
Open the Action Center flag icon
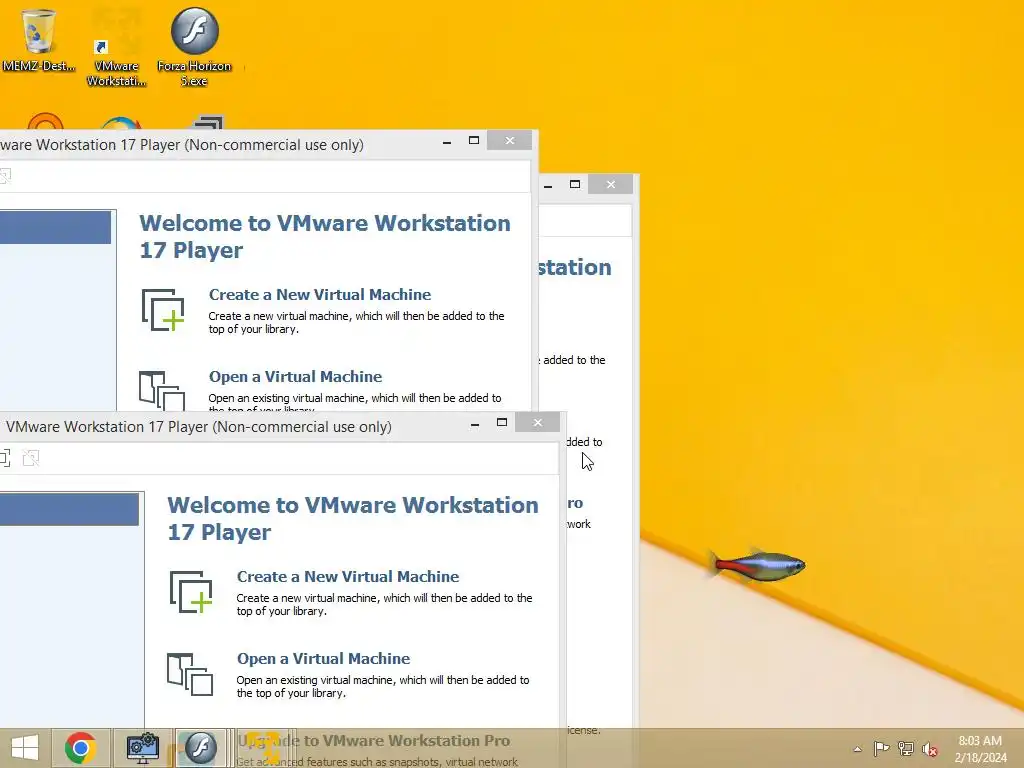pyautogui.click(x=881, y=748)
